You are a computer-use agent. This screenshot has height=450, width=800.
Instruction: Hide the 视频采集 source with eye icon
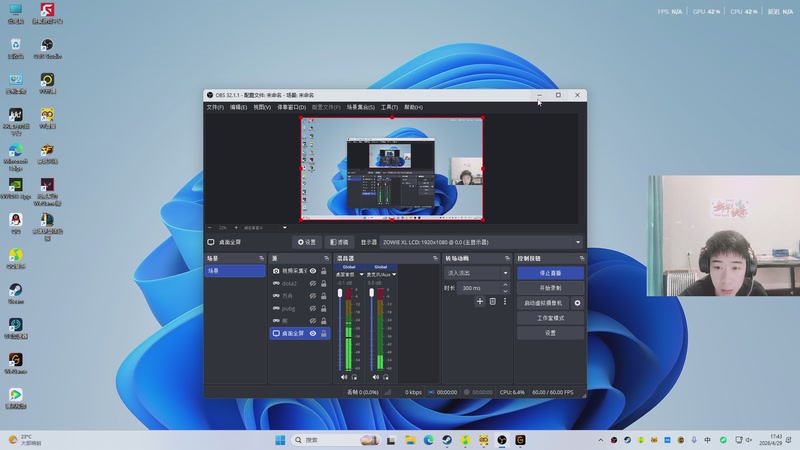pos(313,271)
